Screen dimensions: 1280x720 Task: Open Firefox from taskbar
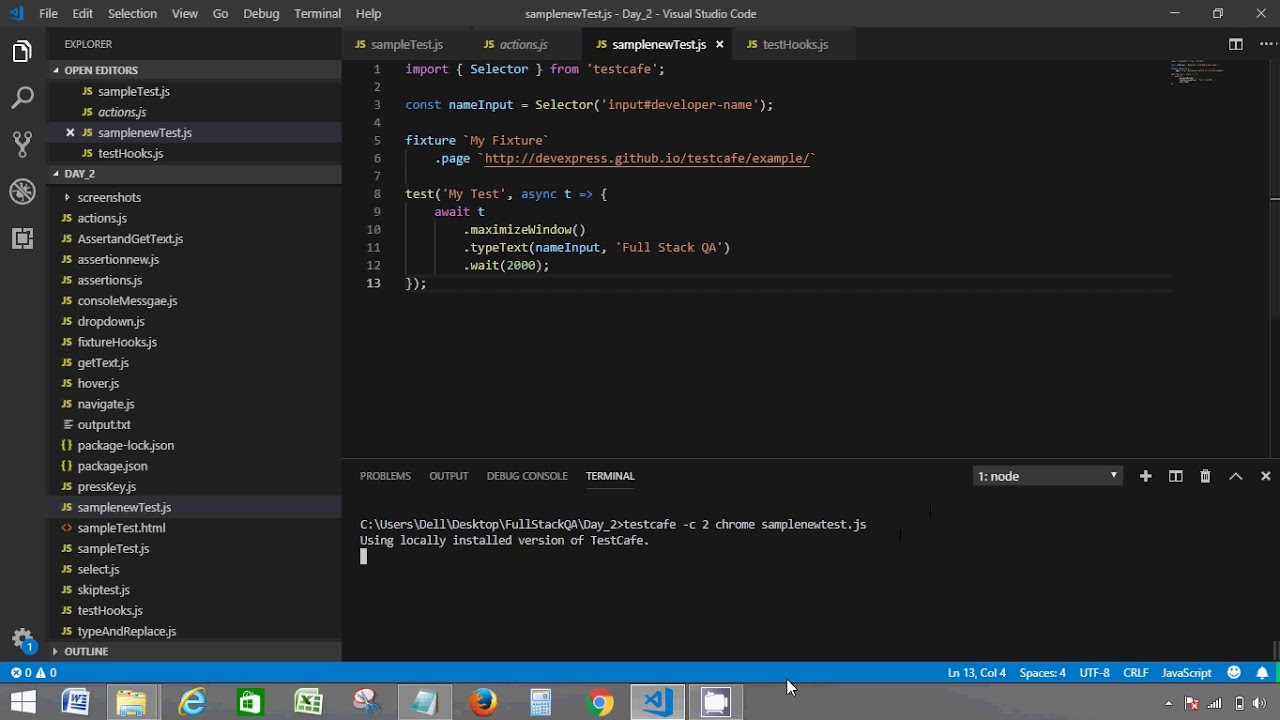pos(483,702)
